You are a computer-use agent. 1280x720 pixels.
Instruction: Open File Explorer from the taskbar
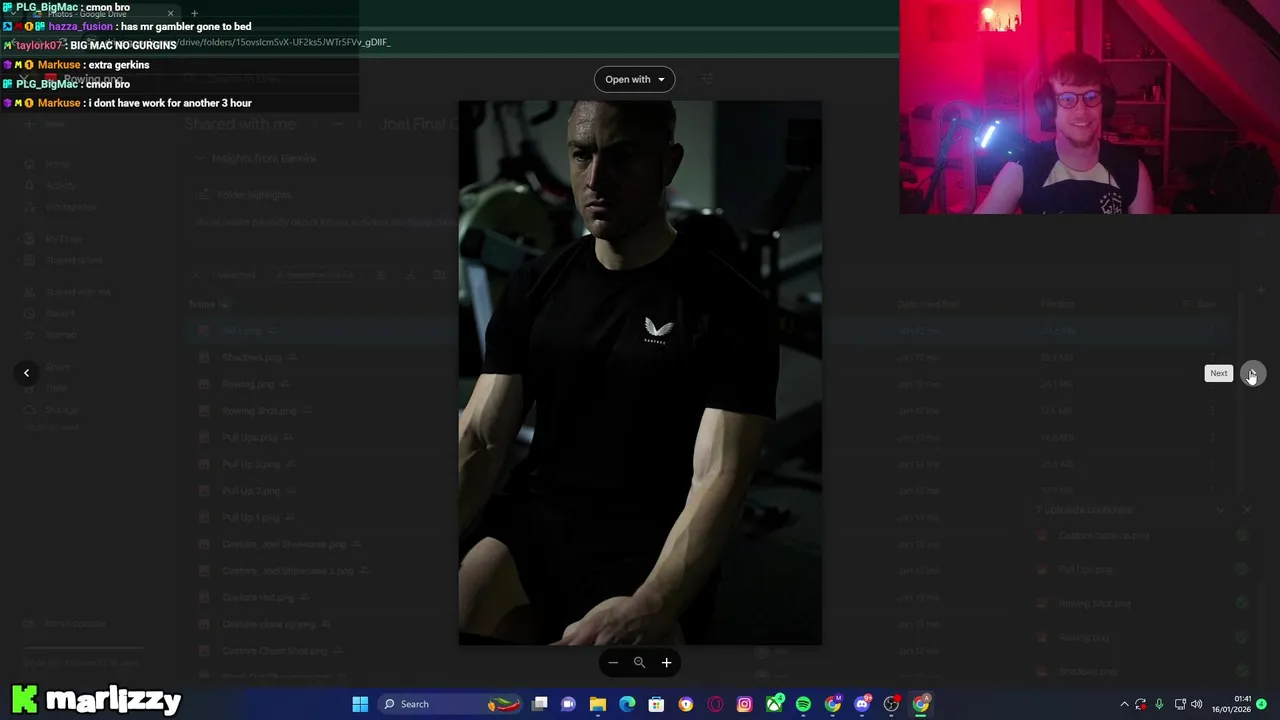point(598,704)
